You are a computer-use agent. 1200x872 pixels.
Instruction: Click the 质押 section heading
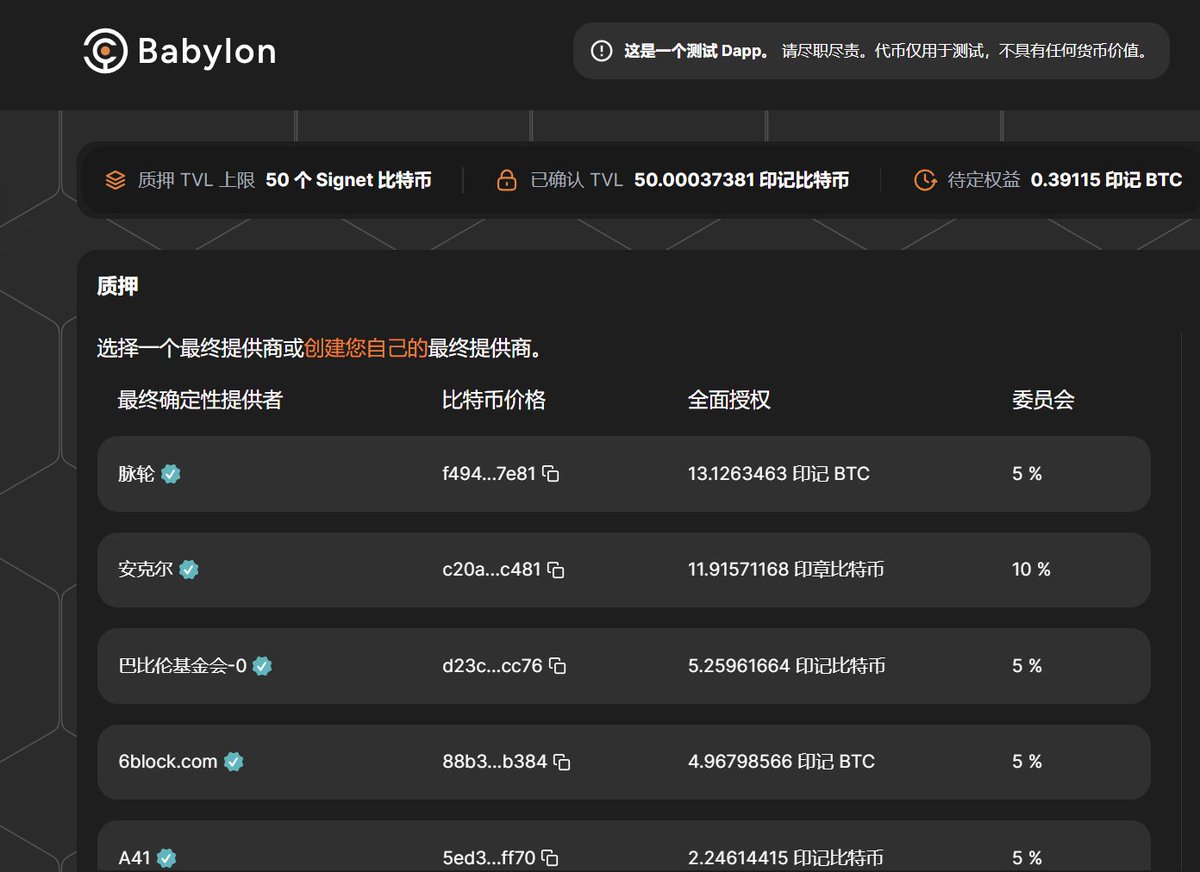pyautogui.click(x=117, y=287)
